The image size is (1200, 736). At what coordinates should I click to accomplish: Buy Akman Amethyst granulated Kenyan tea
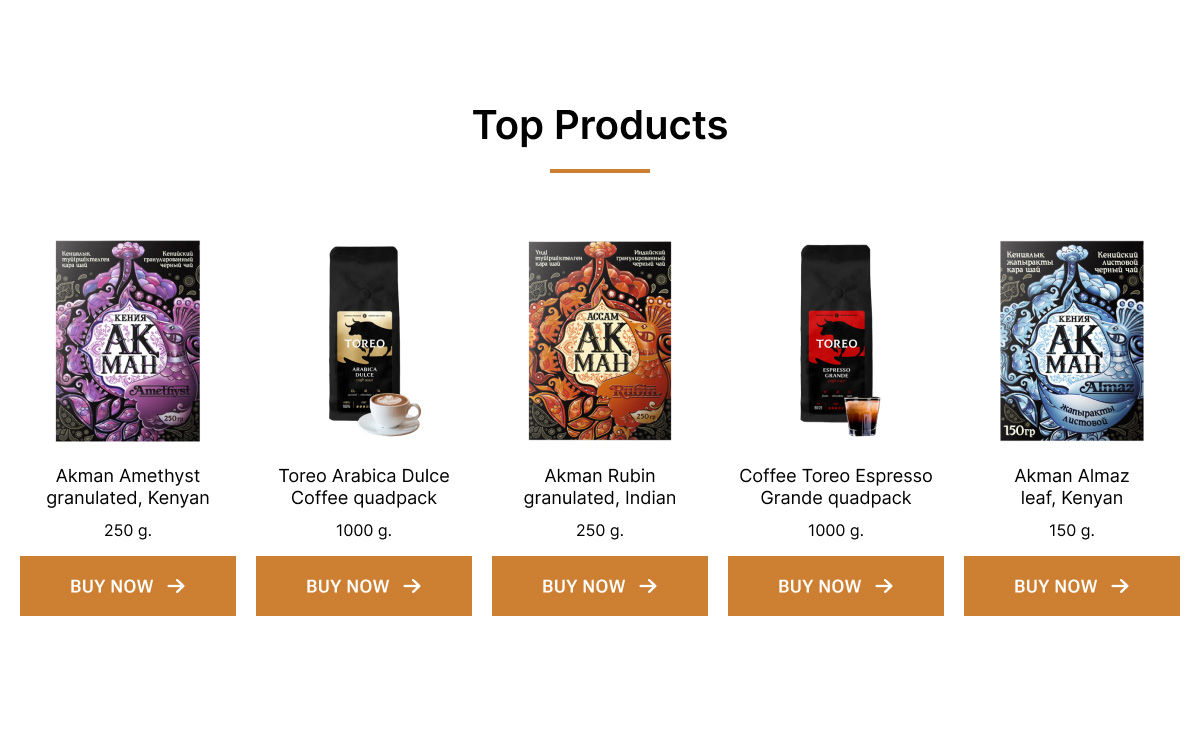point(128,586)
